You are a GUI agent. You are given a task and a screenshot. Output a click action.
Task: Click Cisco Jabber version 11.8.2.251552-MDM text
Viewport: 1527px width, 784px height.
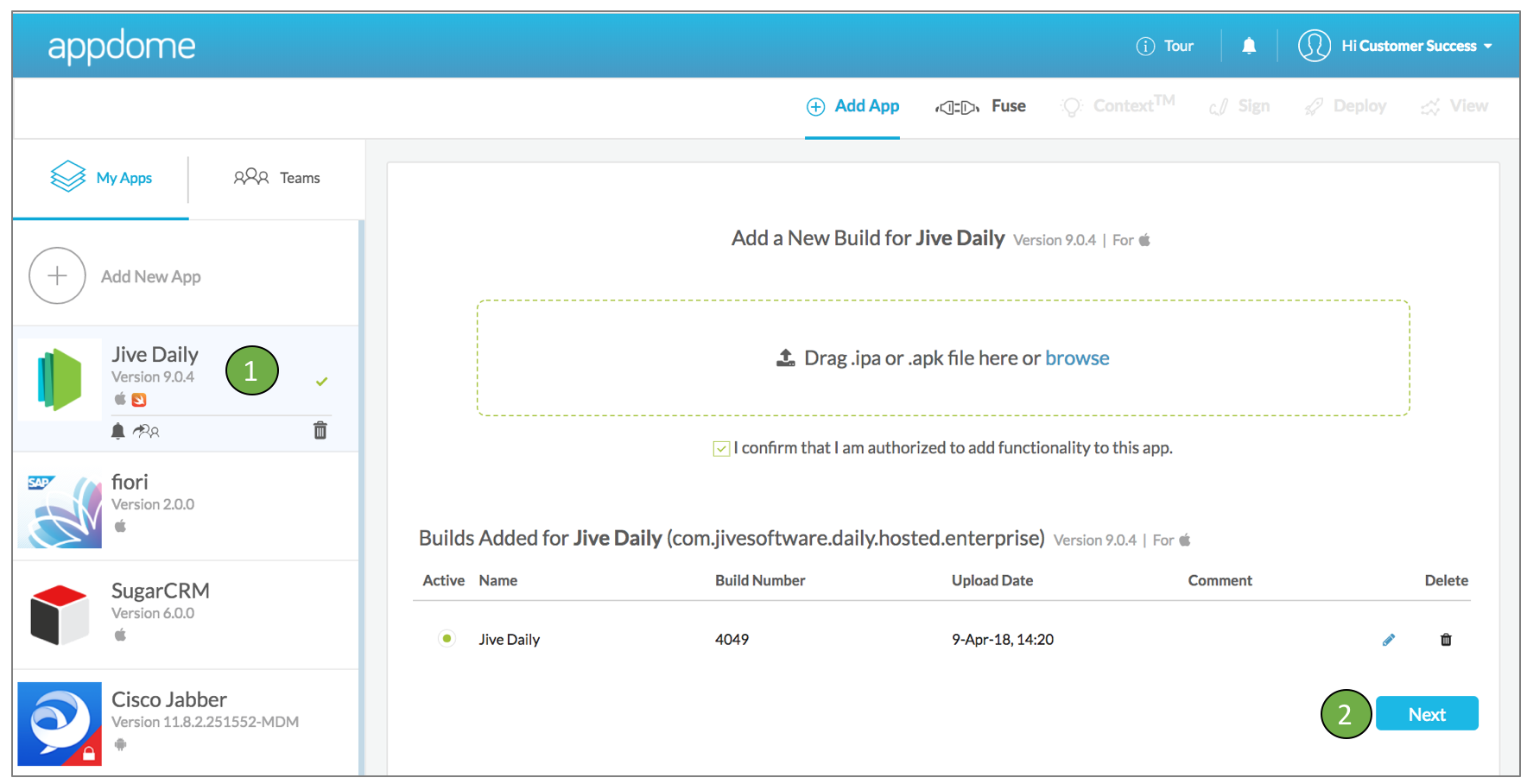(205, 722)
